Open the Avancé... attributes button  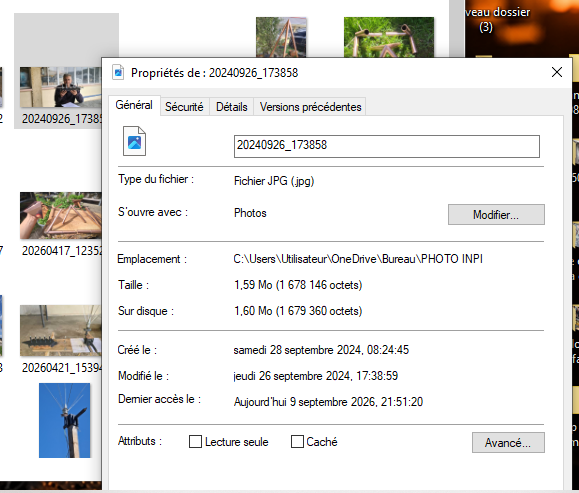[x=508, y=442]
